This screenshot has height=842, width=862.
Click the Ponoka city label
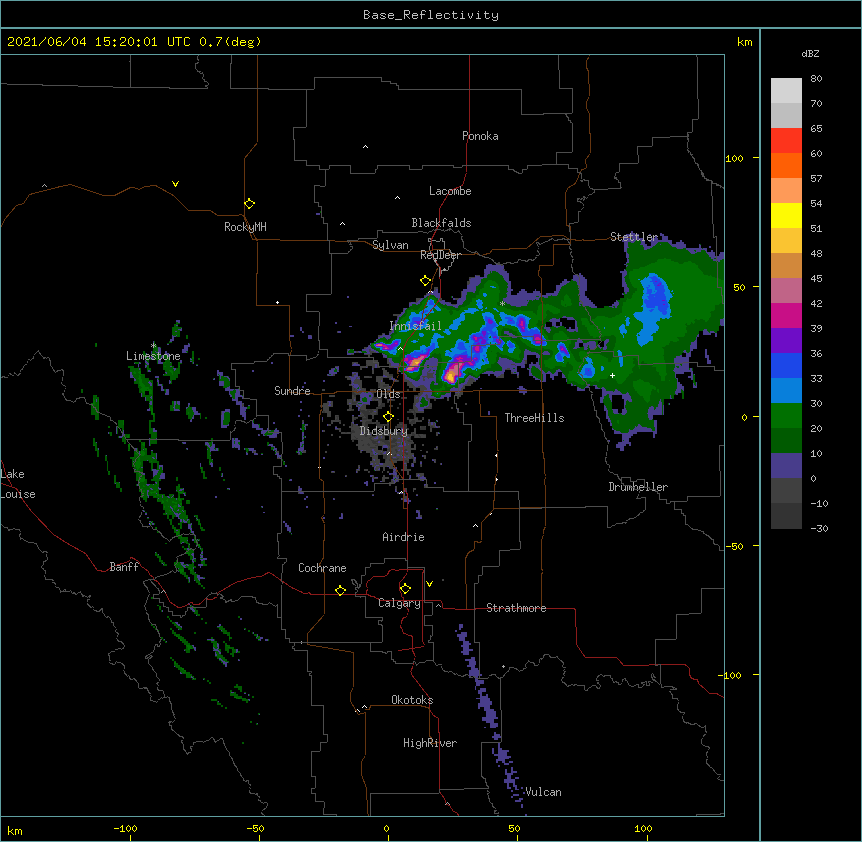(480, 136)
